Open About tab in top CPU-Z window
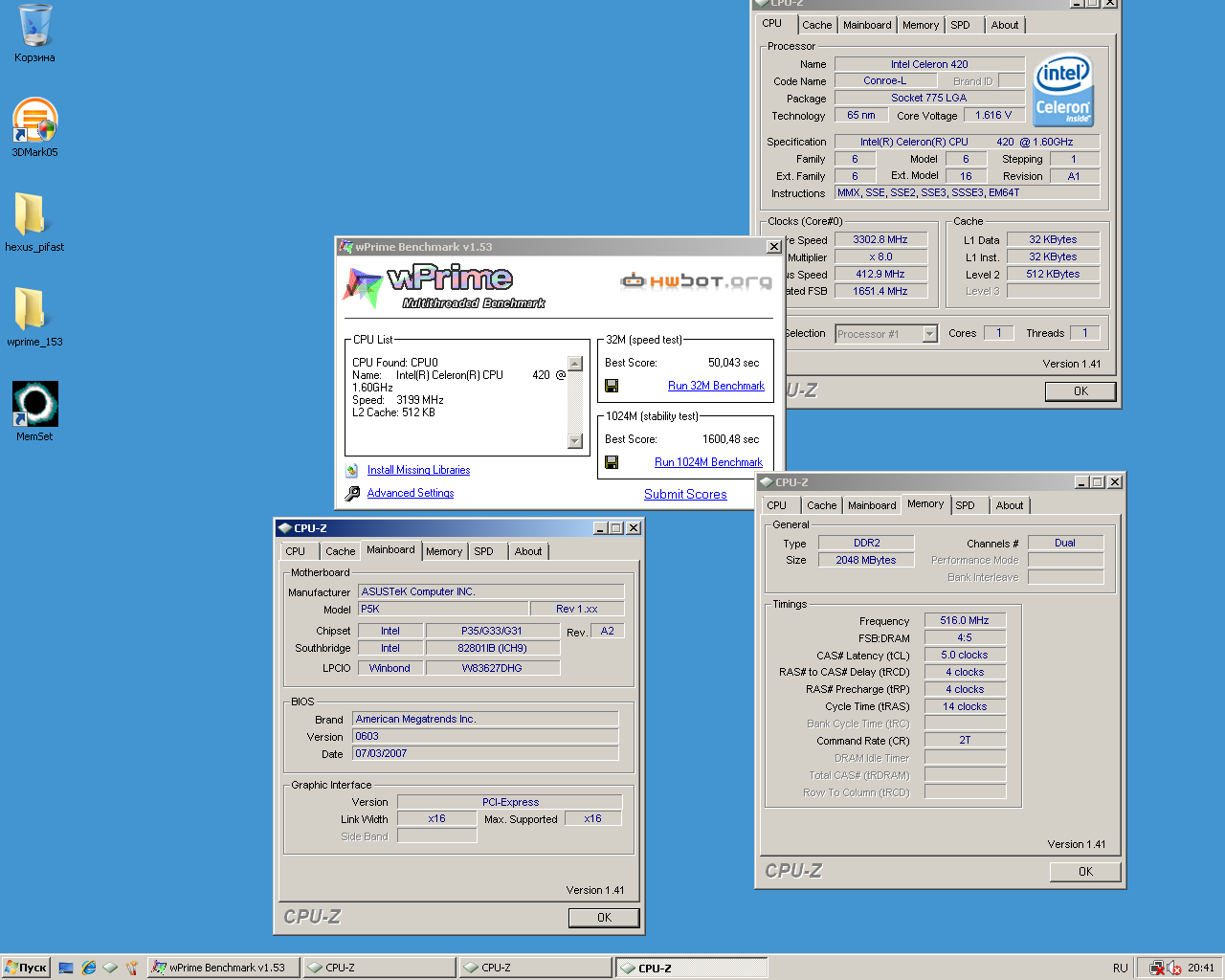 tap(1005, 25)
